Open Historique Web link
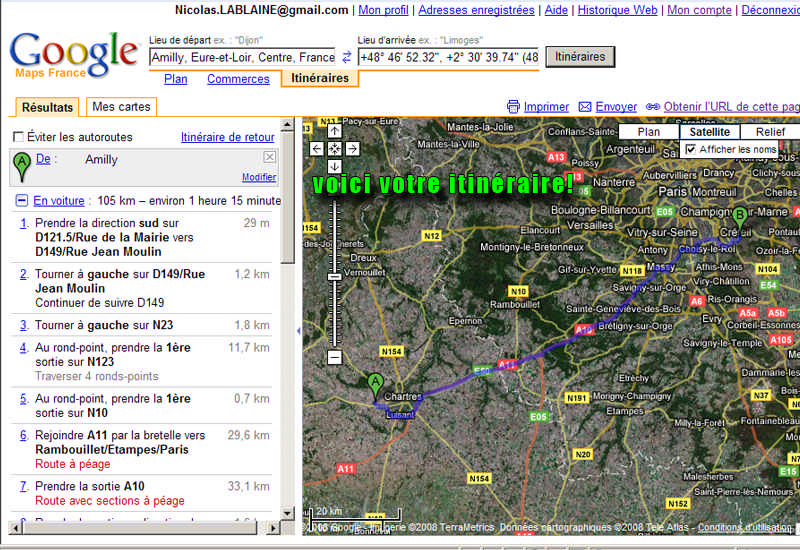The height and width of the screenshot is (550, 800). [617, 10]
